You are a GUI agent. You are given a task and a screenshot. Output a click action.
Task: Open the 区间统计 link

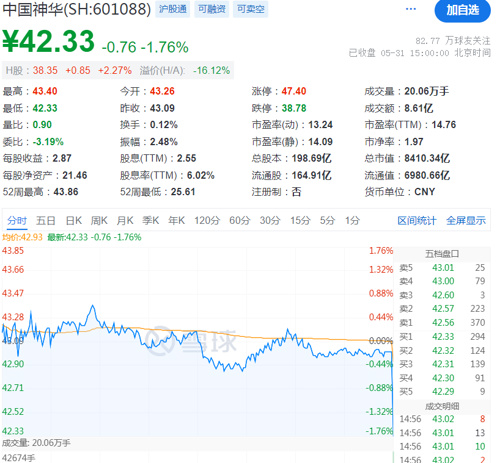(417, 221)
